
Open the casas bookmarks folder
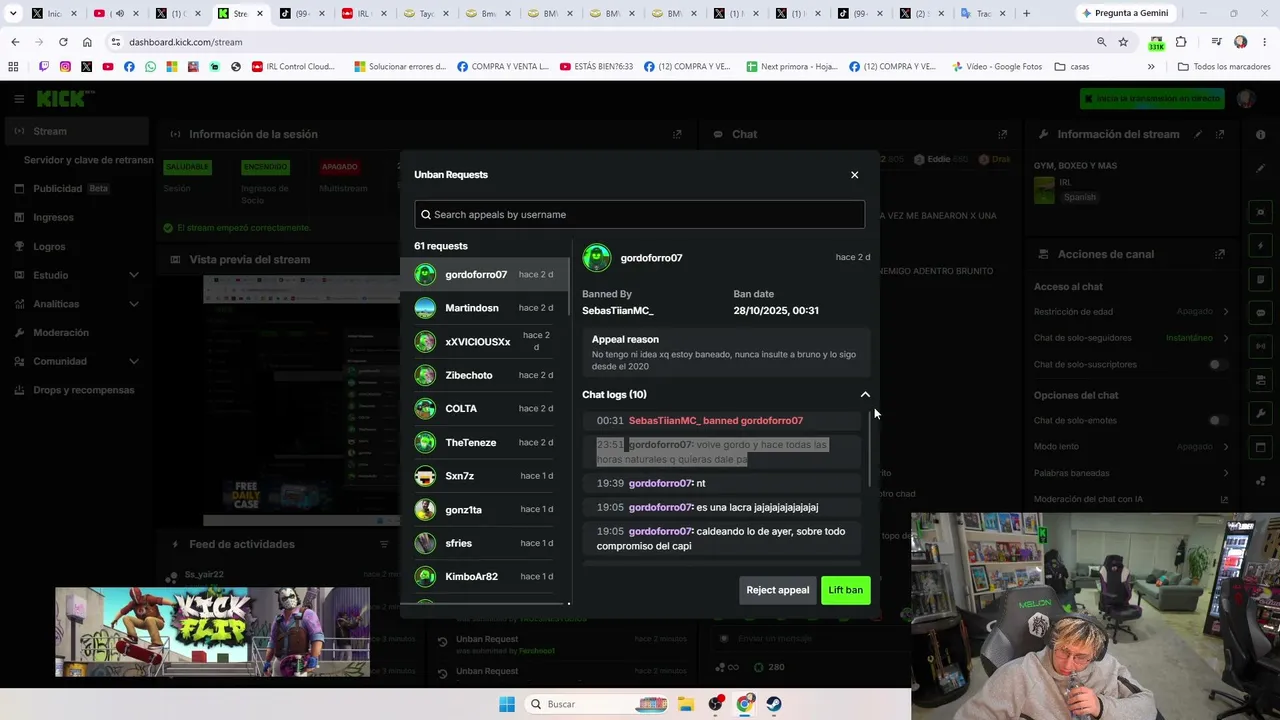(x=1072, y=67)
